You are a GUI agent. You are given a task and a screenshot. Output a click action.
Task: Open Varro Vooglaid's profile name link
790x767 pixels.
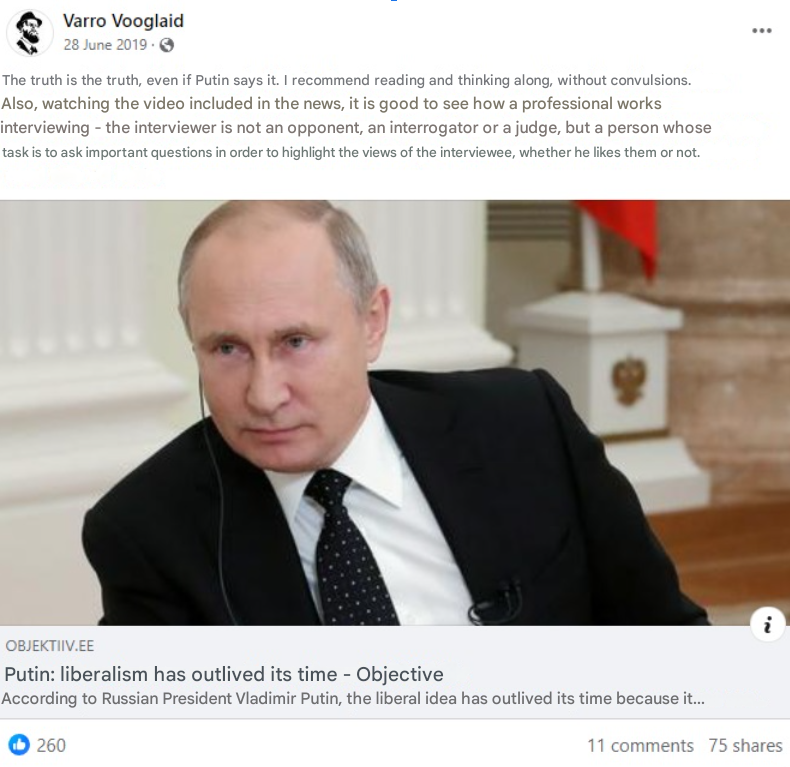point(123,21)
